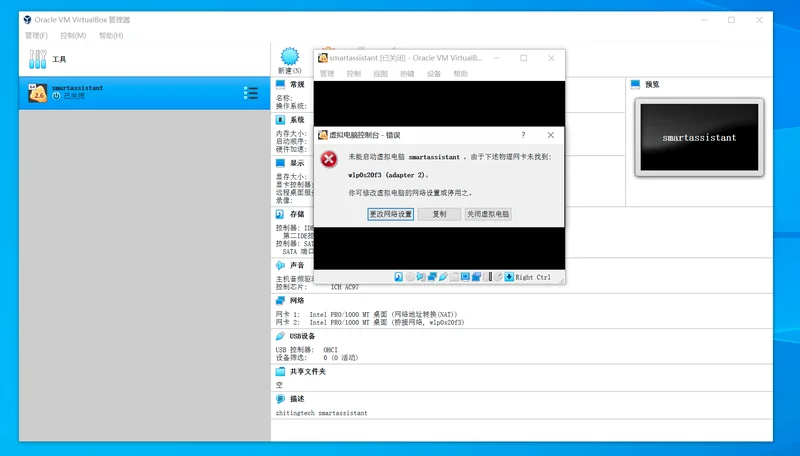Select the smartassistant VM in the list

pos(144,93)
